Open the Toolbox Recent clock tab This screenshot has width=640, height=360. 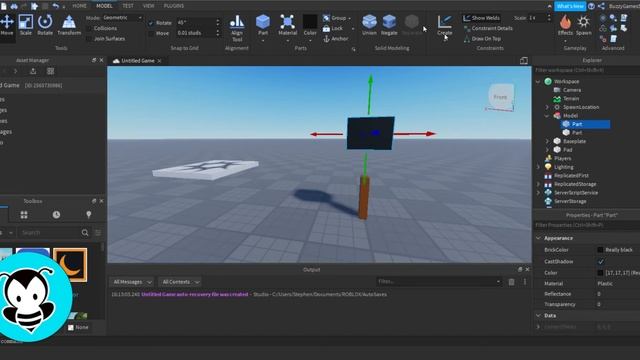click(x=56, y=215)
